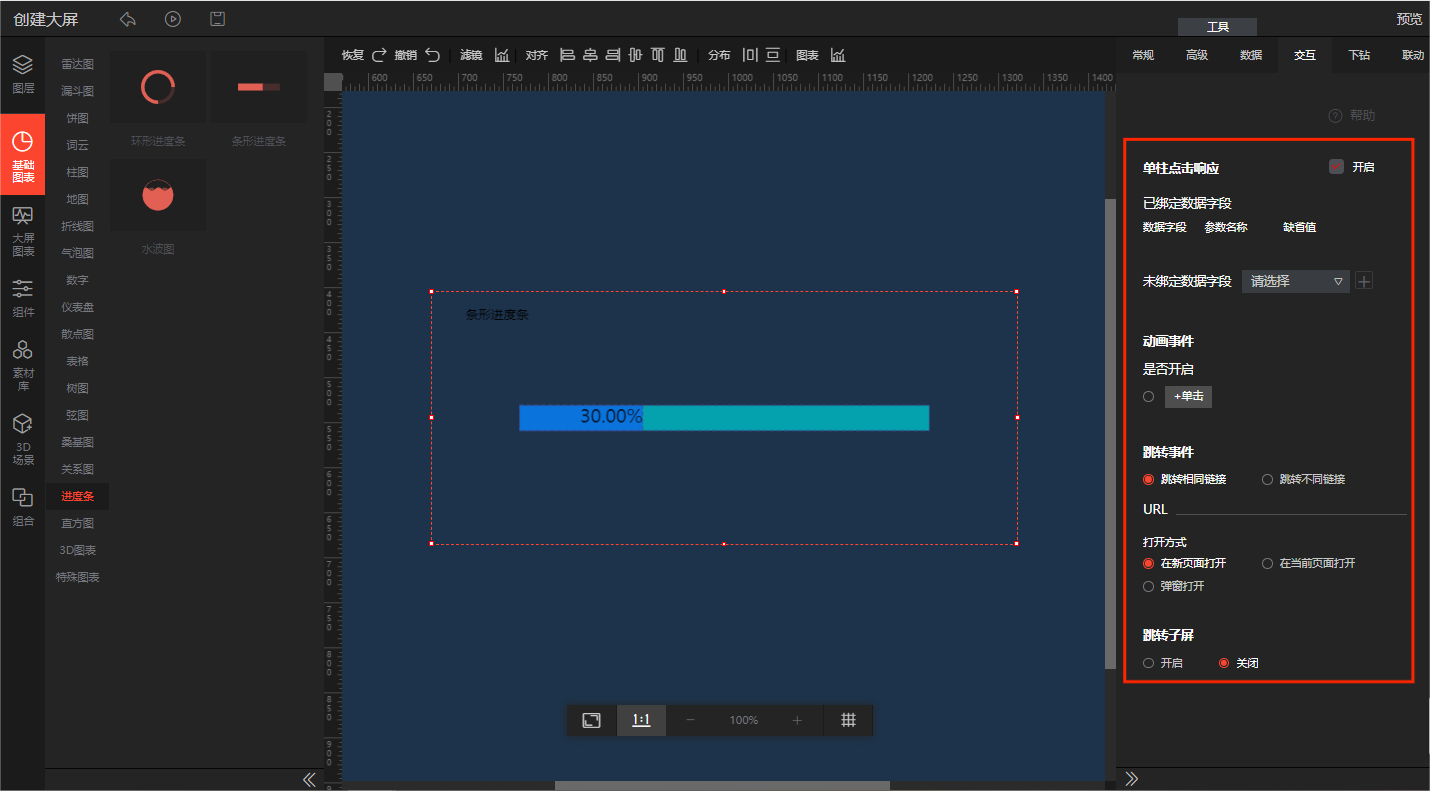This screenshot has height=791, width=1430.
Task: Click the URL input field
Action: [1291, 508]
